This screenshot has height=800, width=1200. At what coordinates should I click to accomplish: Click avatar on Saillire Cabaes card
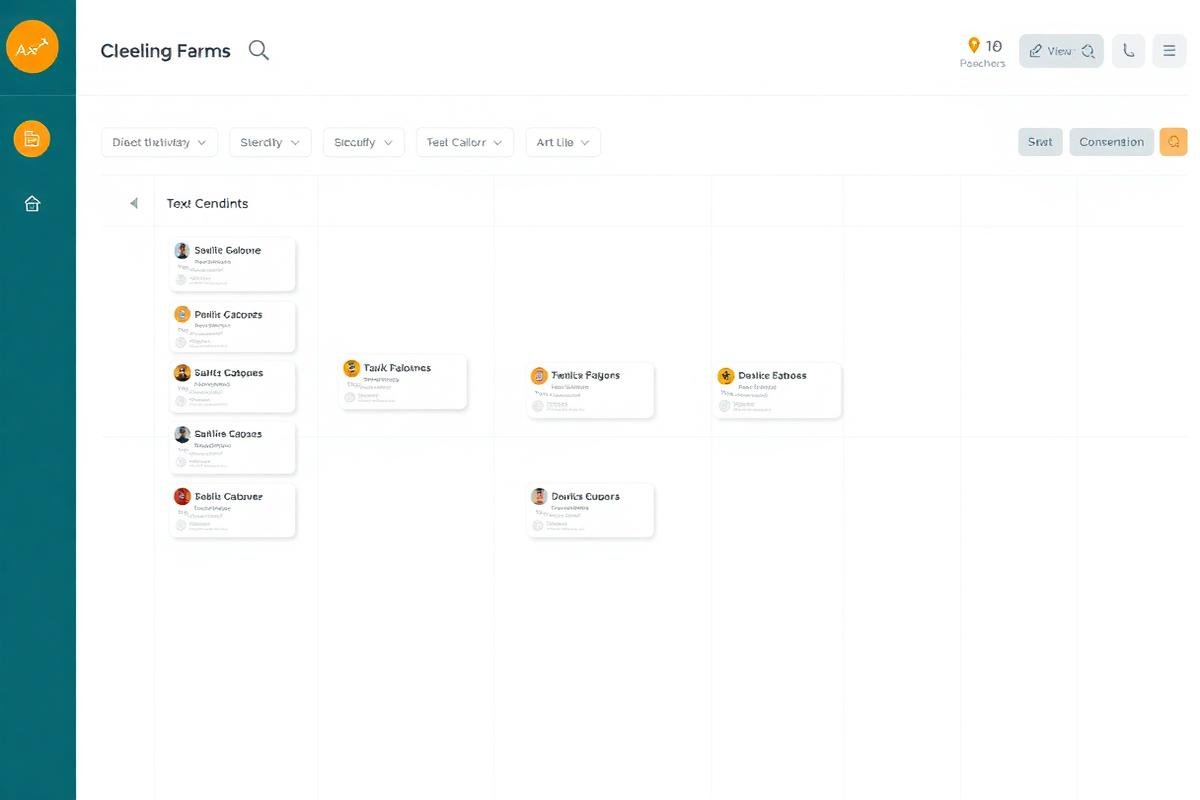182,434
